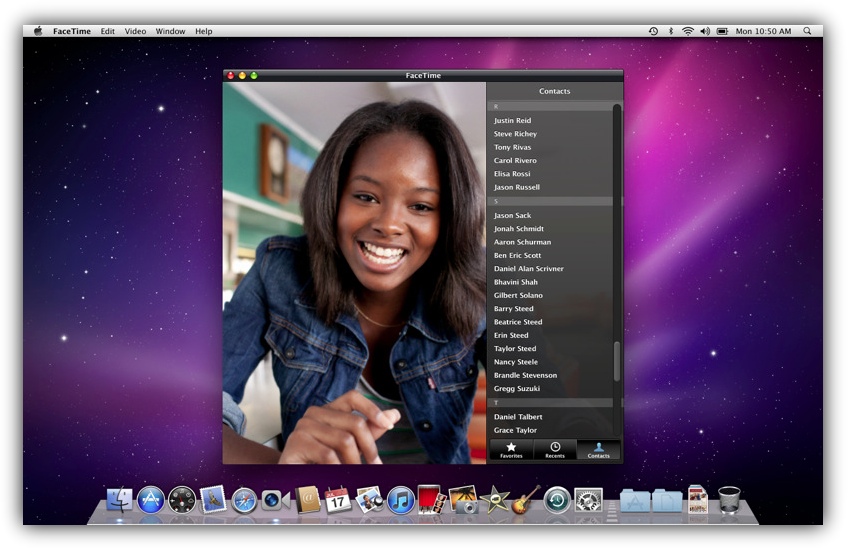The width and height of the screenshot is (848, 548).
Task: Open the Applications folder stack in Dock
Action: [635, 500]
